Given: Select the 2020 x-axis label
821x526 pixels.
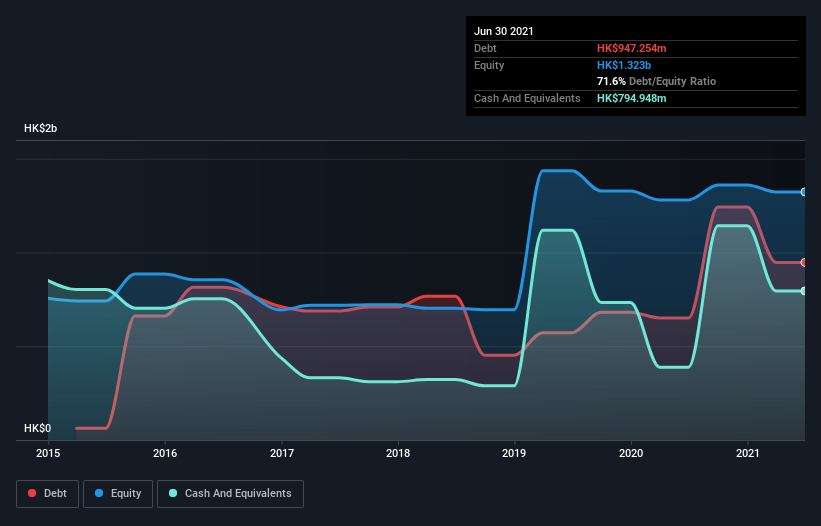Looking at the screenshot, I should click(x=631, y=453).
